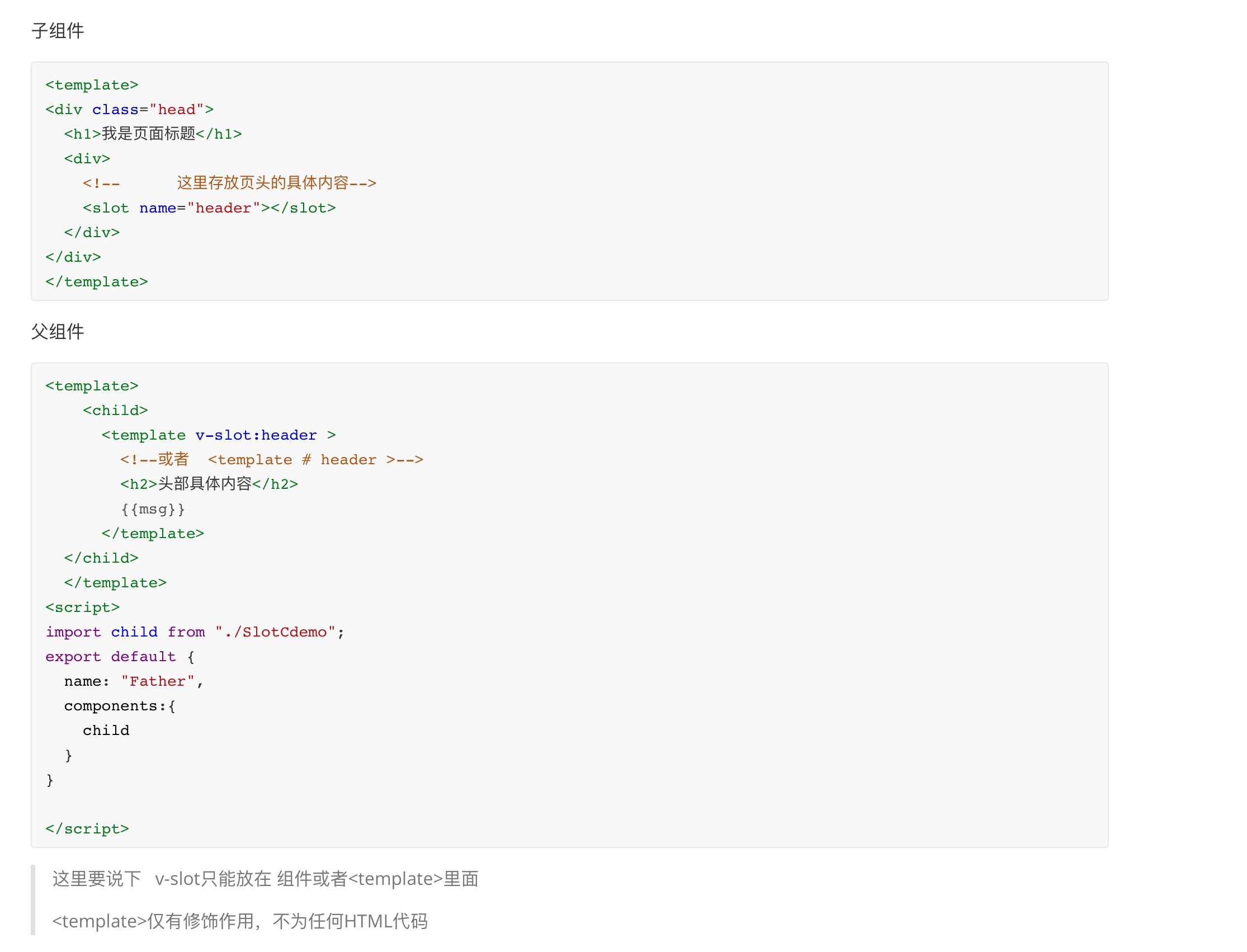Click the note template仅有修饰作用
1247x952 pixels.
[x=240, y=921]
